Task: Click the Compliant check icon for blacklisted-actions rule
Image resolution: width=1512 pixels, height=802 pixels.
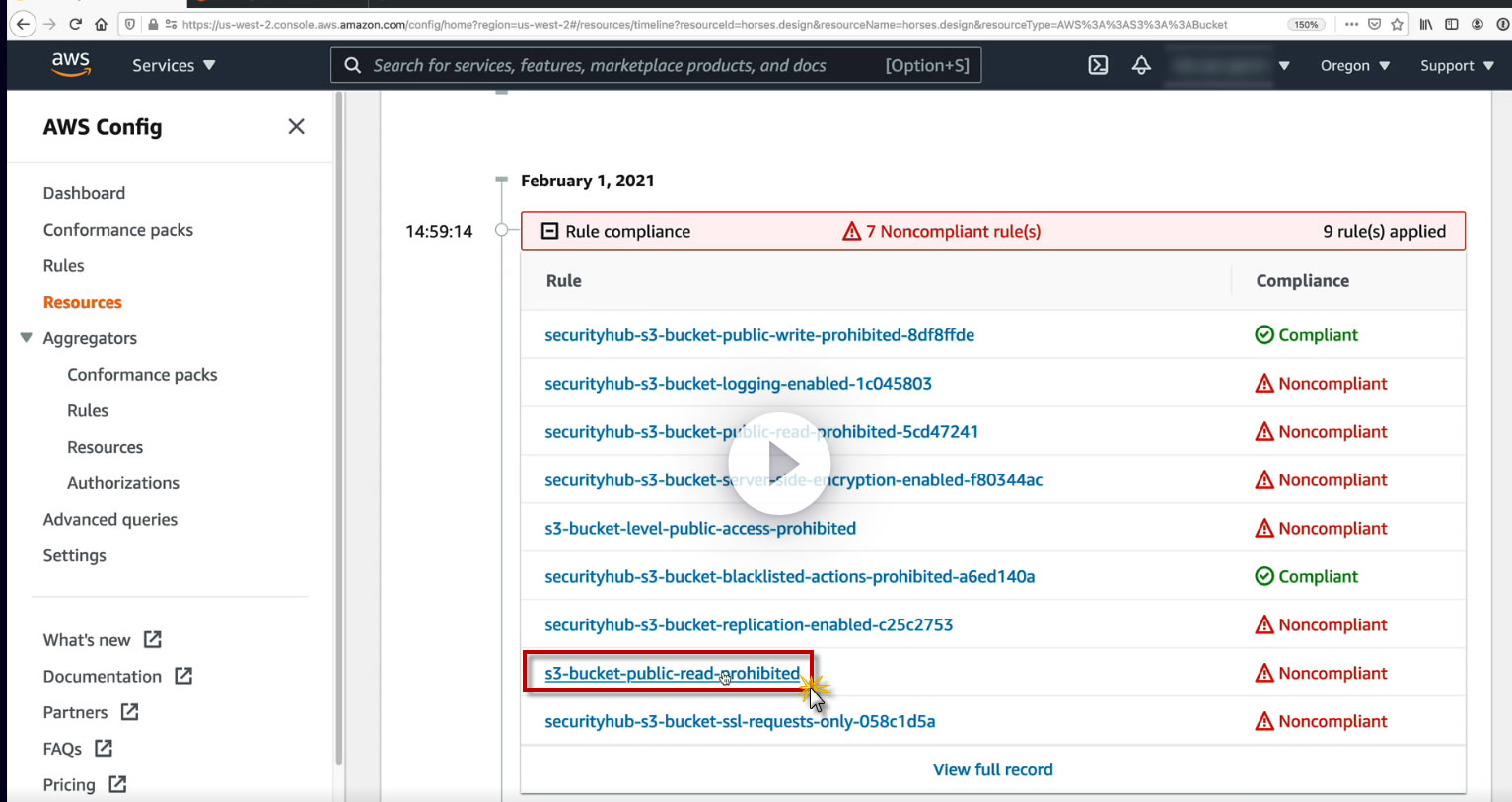Action: pyautogui.click(x=1264, y=576)
